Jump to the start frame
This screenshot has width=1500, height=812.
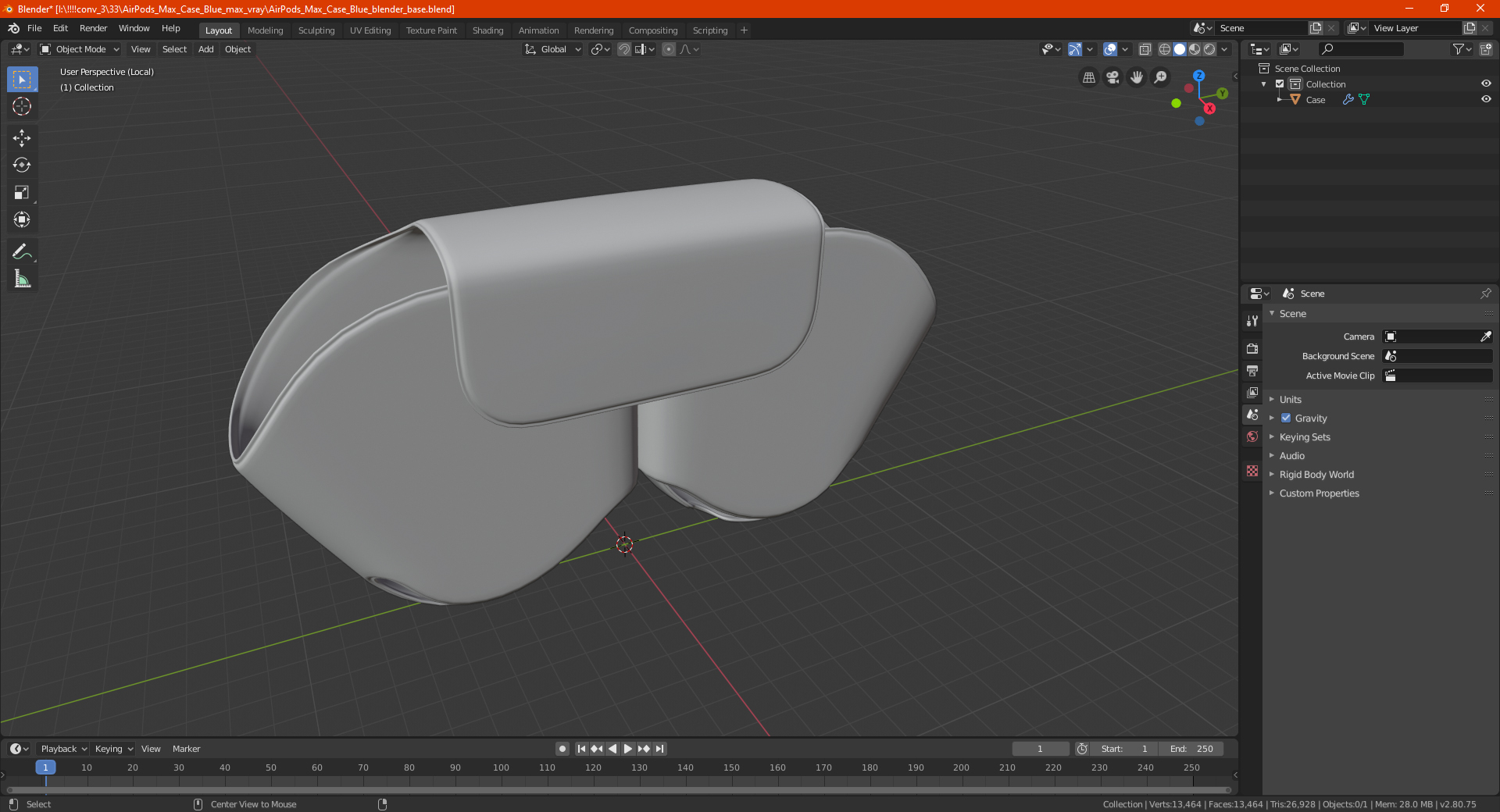581,749
